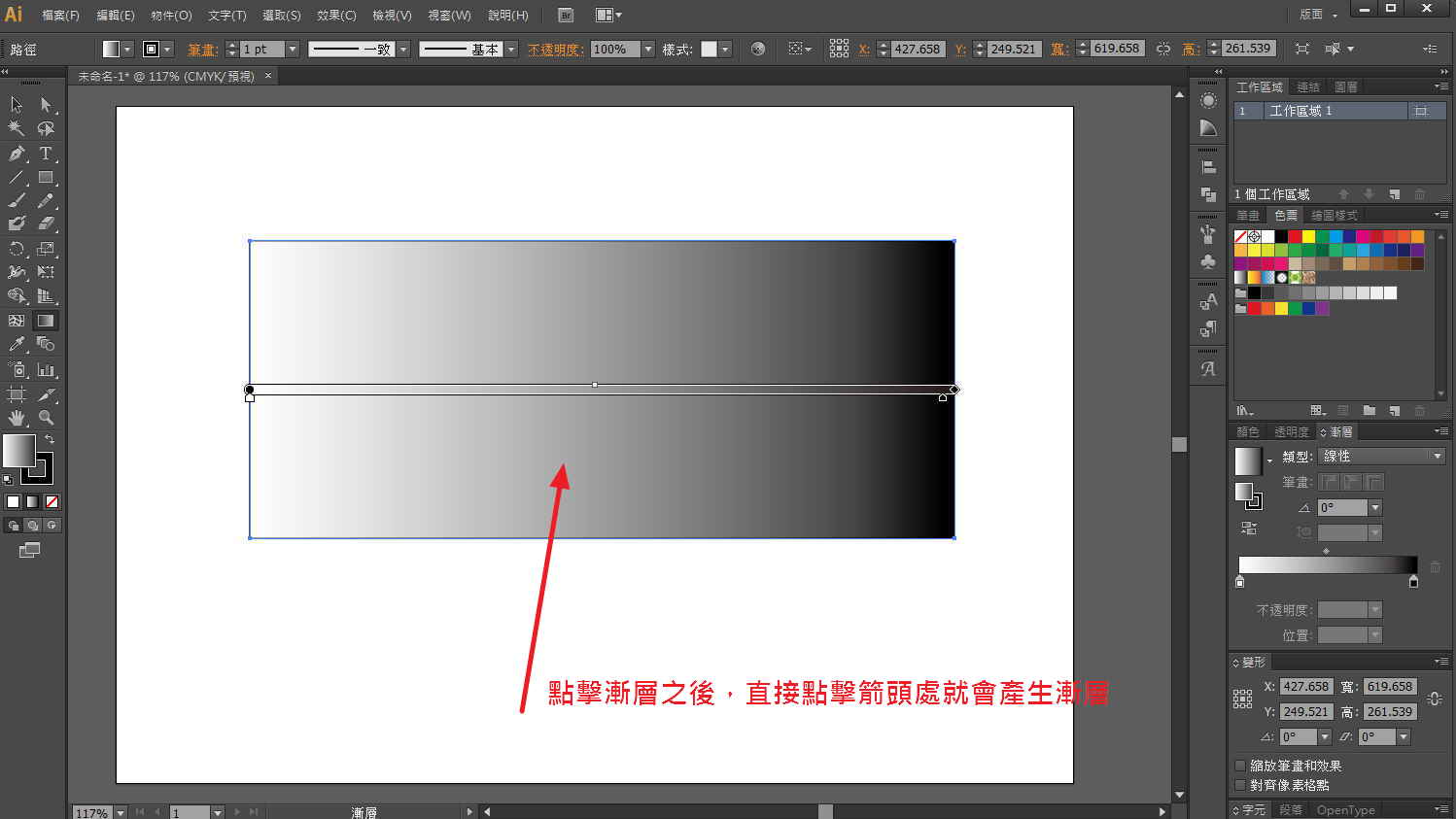This screenshot has height=819, width=1456.
Task: Select the Magic Wand tool
Action: 17,128
